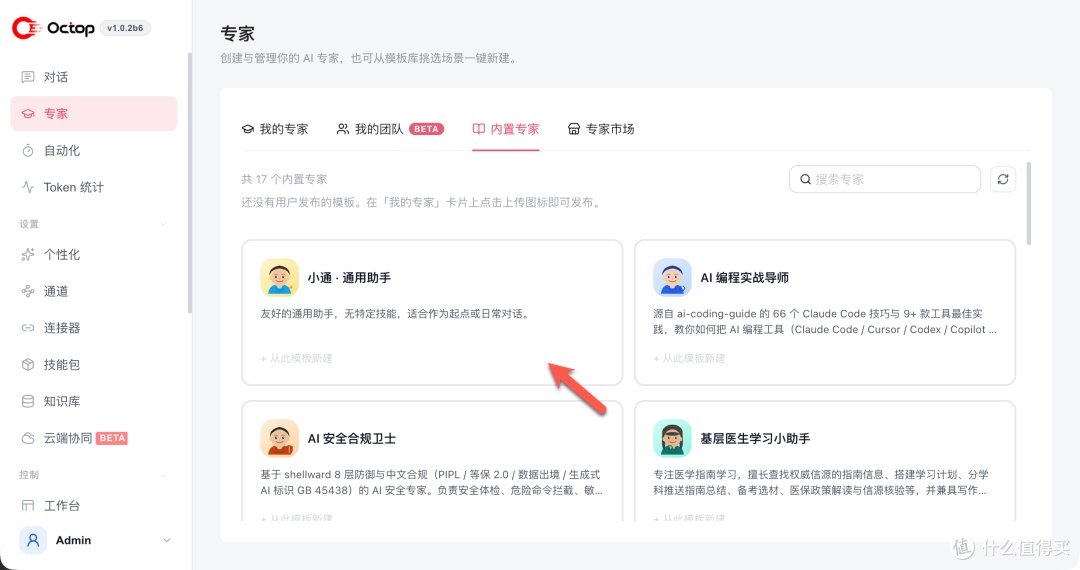Click the AI 编程实战导师 card title

coord(745,277)
